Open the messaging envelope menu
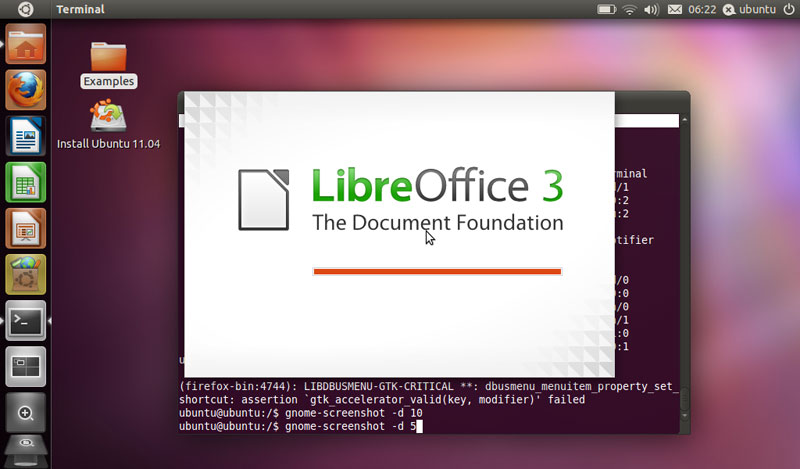 click(x=675, y=9)
